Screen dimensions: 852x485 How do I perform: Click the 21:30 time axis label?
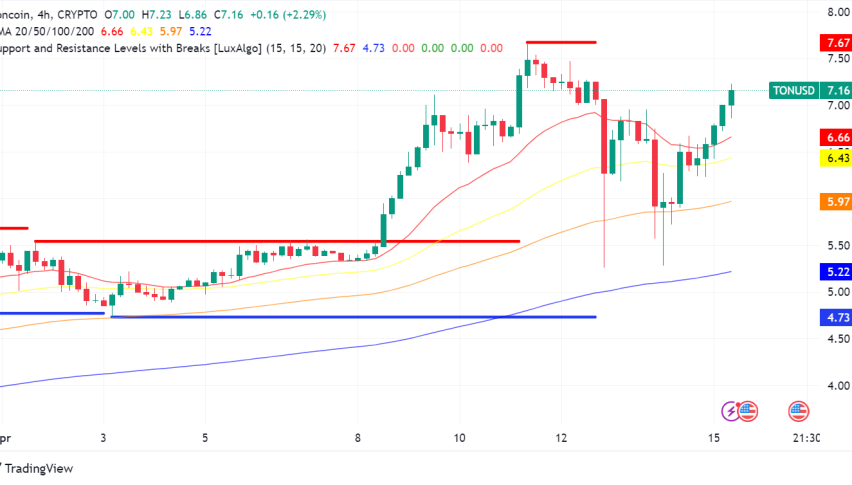tap(807, 438)
